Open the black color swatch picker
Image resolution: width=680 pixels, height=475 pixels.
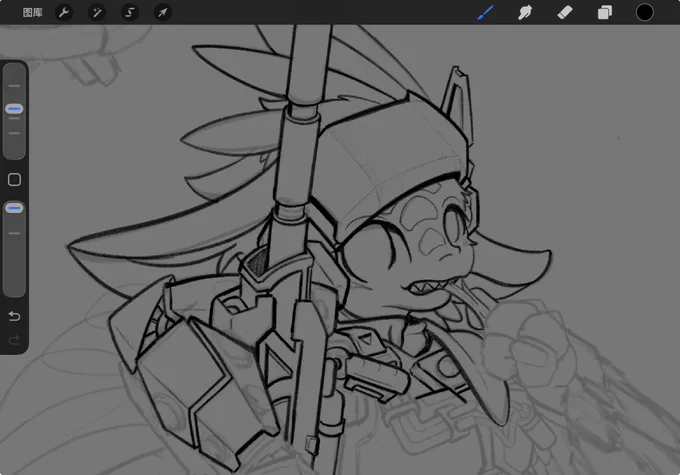click(x=644, y=13)
